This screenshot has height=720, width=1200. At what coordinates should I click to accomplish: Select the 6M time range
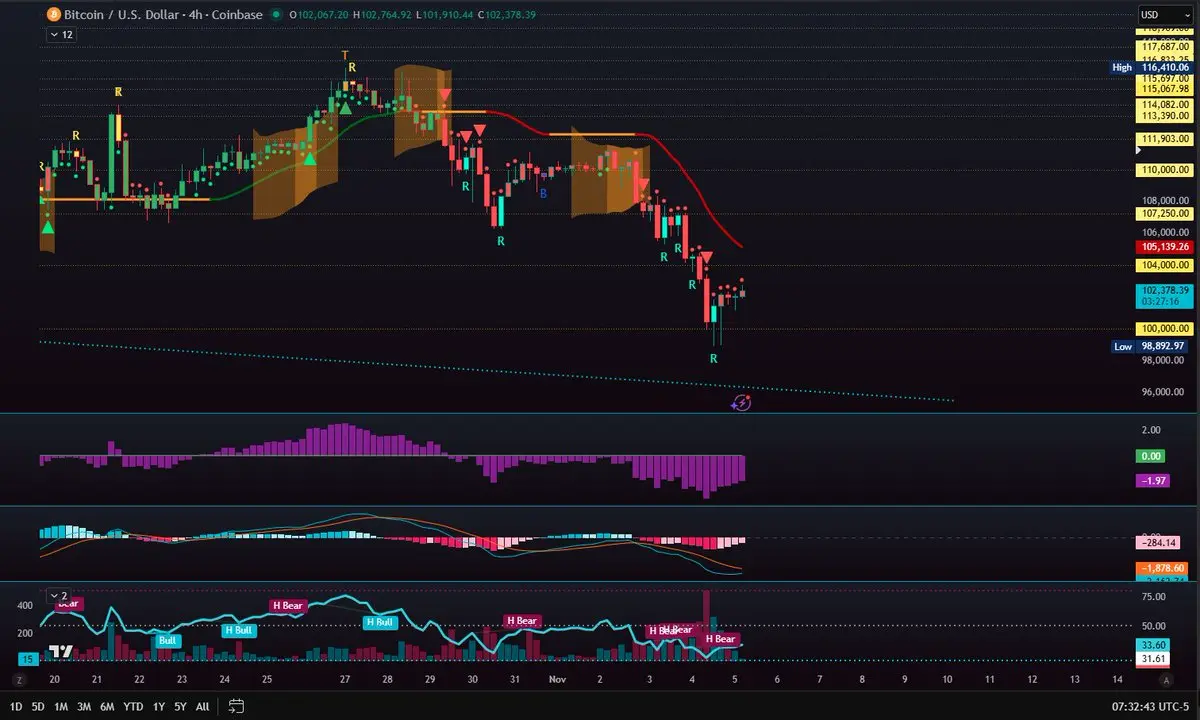(x=108, y=706)
